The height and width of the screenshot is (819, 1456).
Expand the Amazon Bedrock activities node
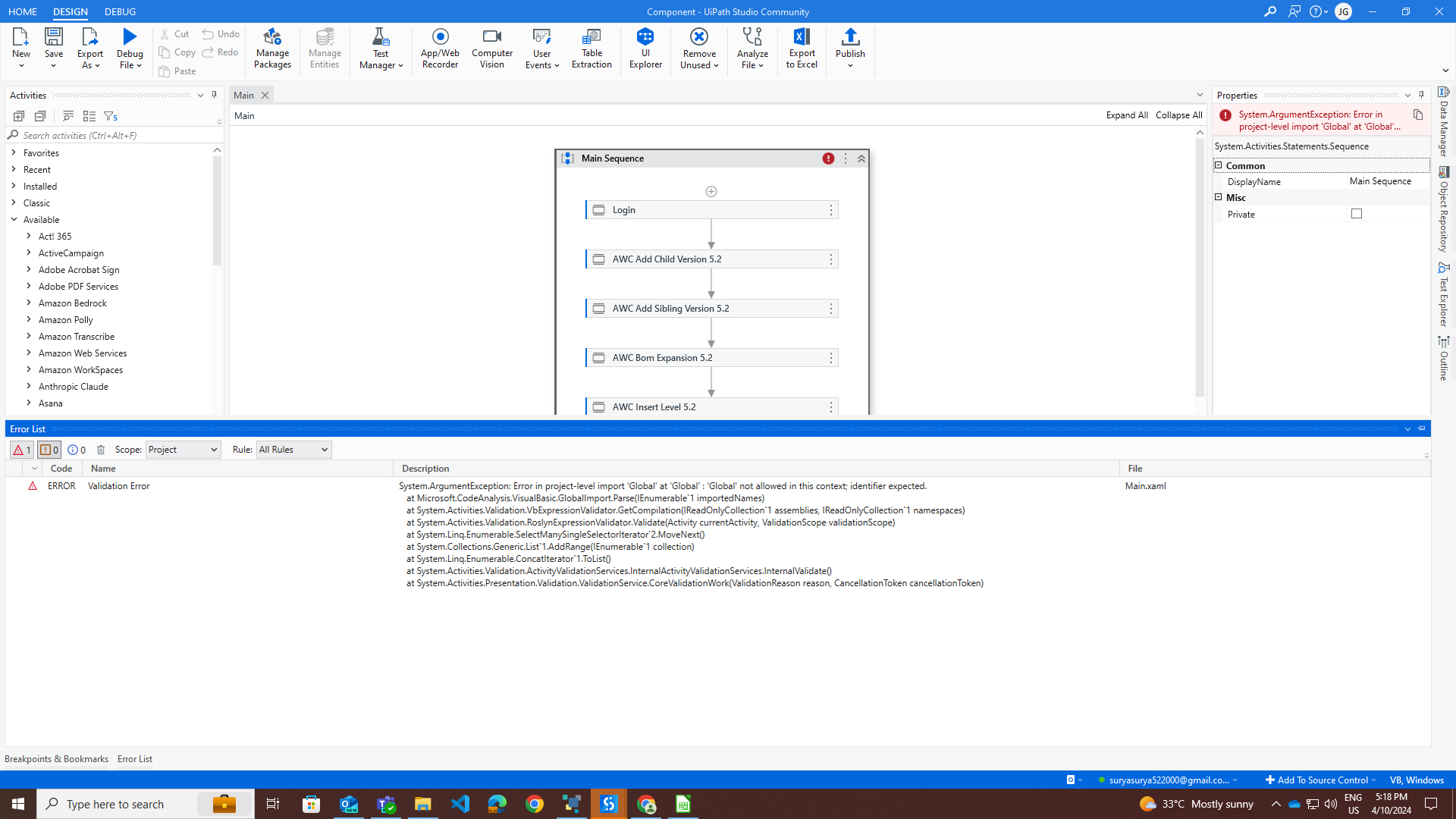coord(29,303)
